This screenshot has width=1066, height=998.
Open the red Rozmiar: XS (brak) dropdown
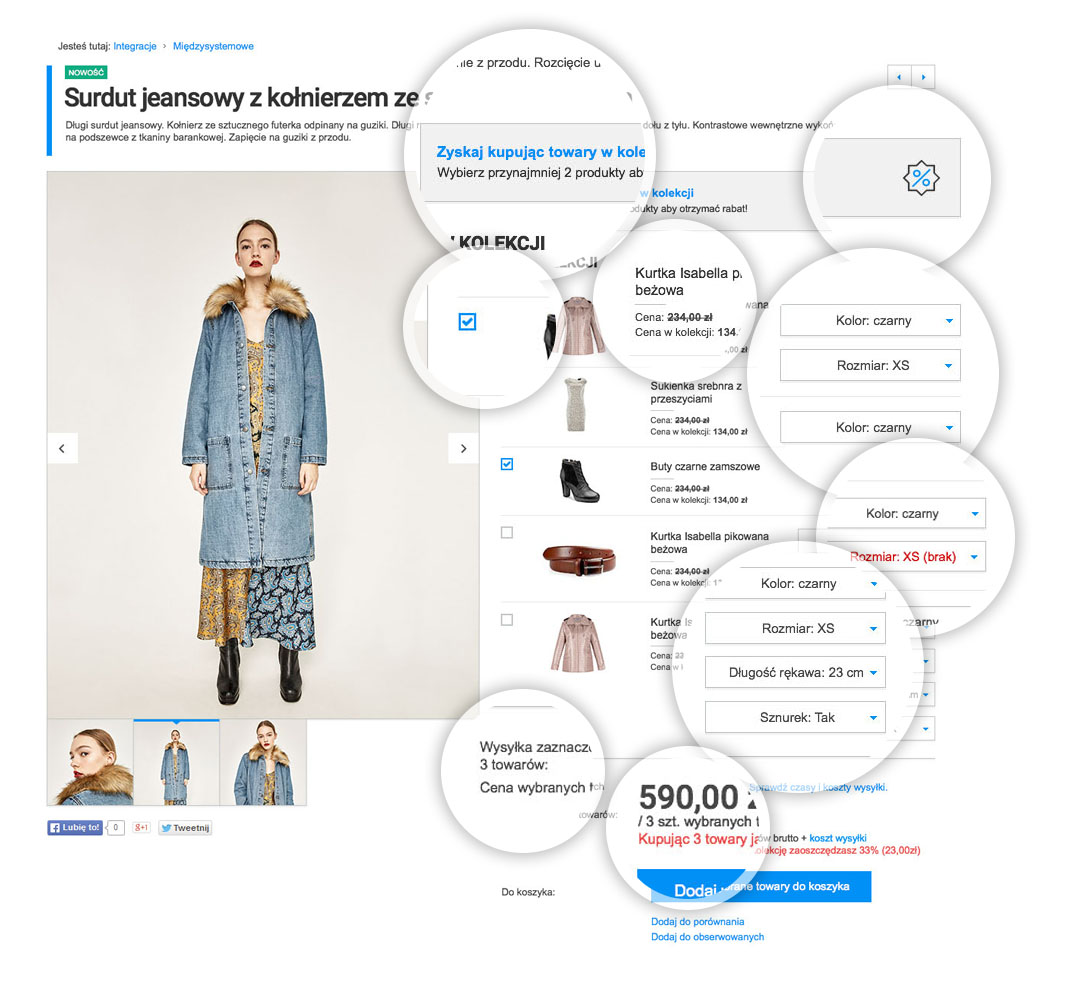click(909, 557)
